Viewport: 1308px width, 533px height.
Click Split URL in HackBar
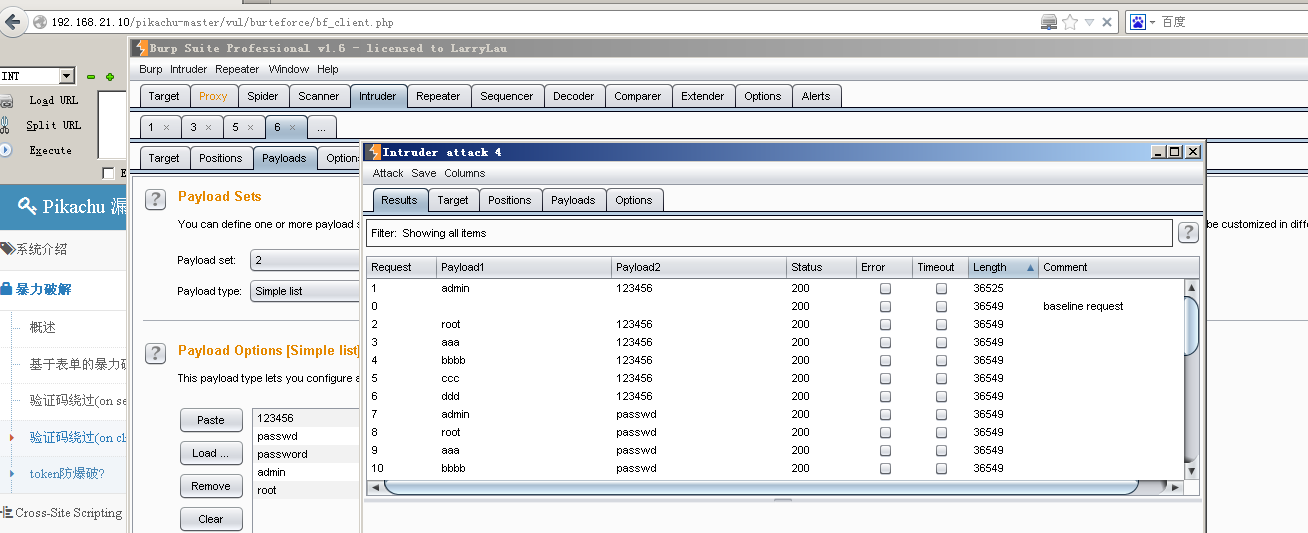pyautogui.click(x=53, y=125)
